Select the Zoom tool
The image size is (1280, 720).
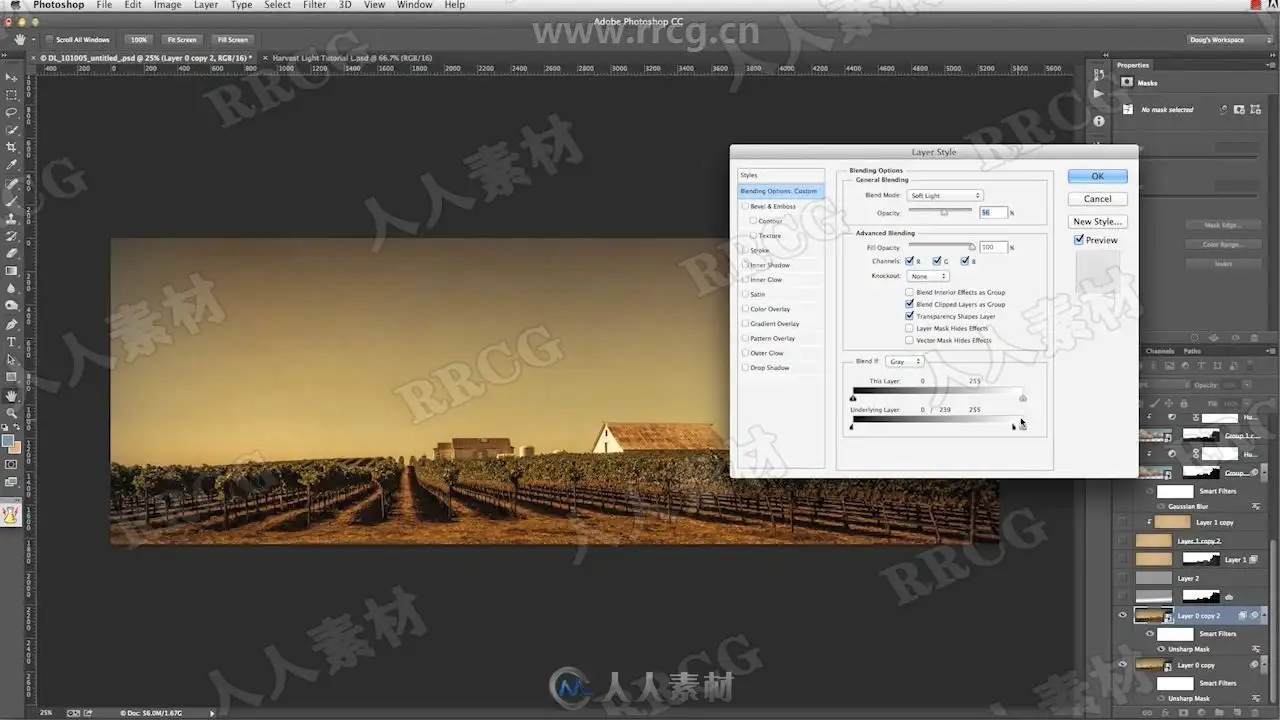point(12,412)
